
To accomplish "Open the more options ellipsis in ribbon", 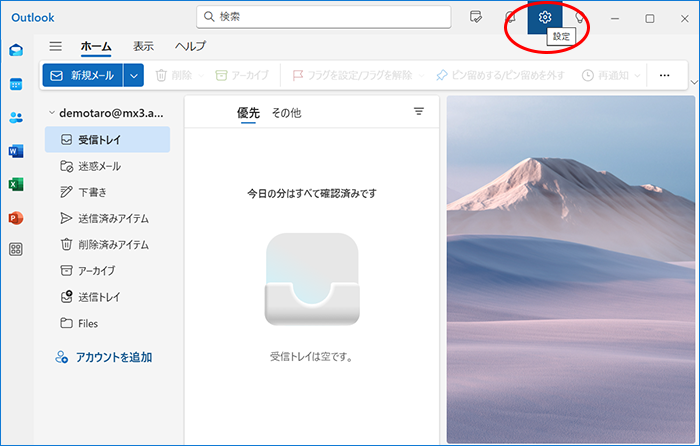I will [x=664, y=75].
